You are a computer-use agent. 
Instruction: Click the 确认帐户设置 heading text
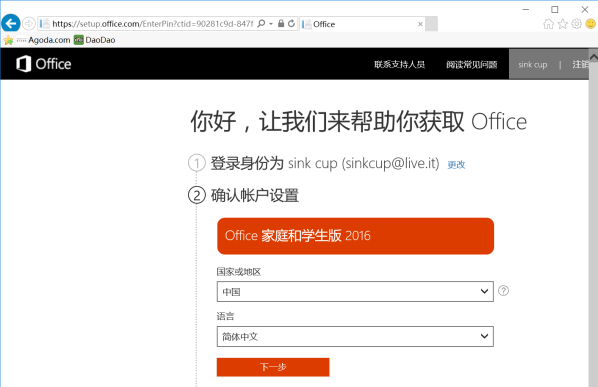[x=255, y=195]
